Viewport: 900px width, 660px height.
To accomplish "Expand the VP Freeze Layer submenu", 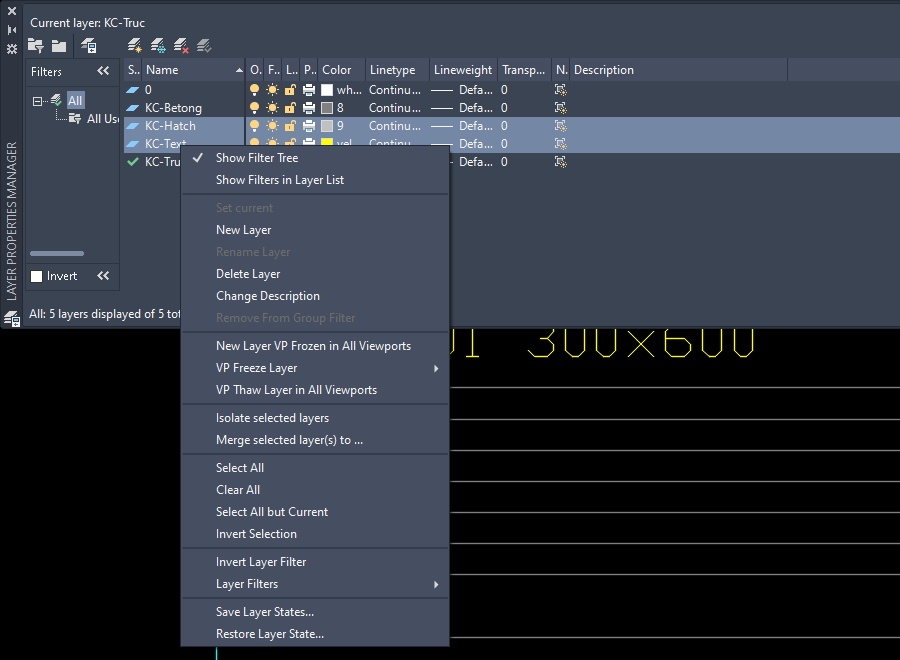I will 315,368.
